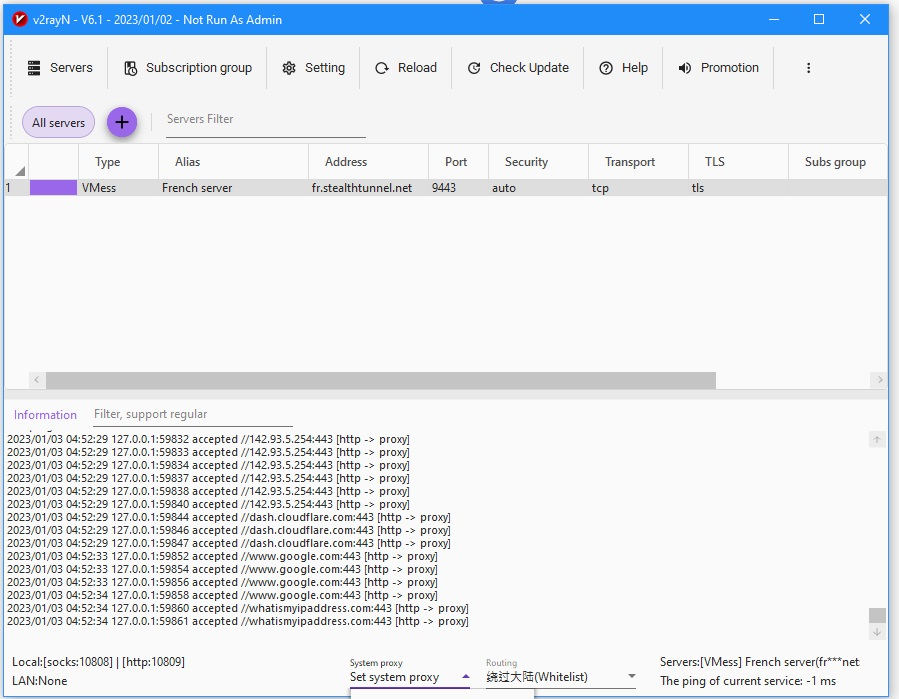Open the three-dot overflow menu

[808, 68]
